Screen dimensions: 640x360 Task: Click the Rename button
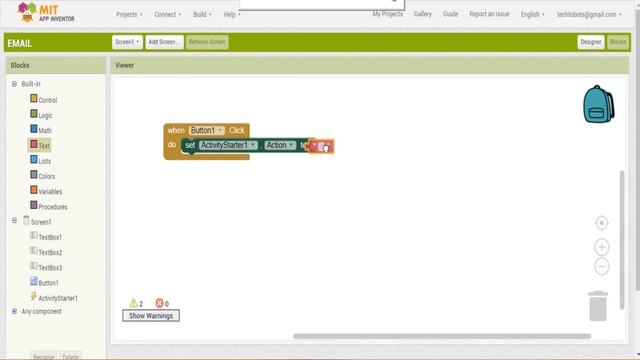(43, 356)
